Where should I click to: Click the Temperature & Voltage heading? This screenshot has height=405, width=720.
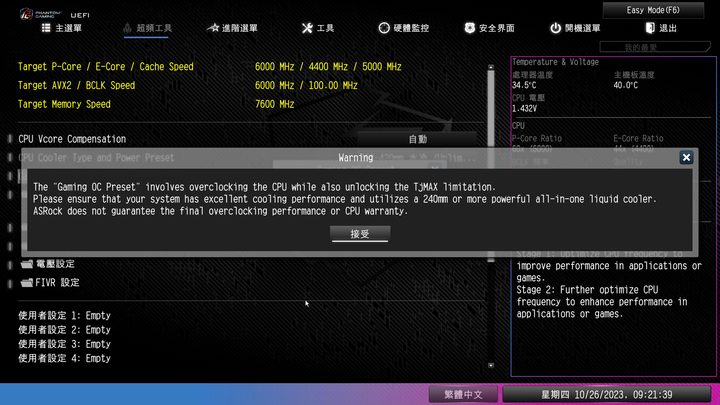(x=555, y=62)
